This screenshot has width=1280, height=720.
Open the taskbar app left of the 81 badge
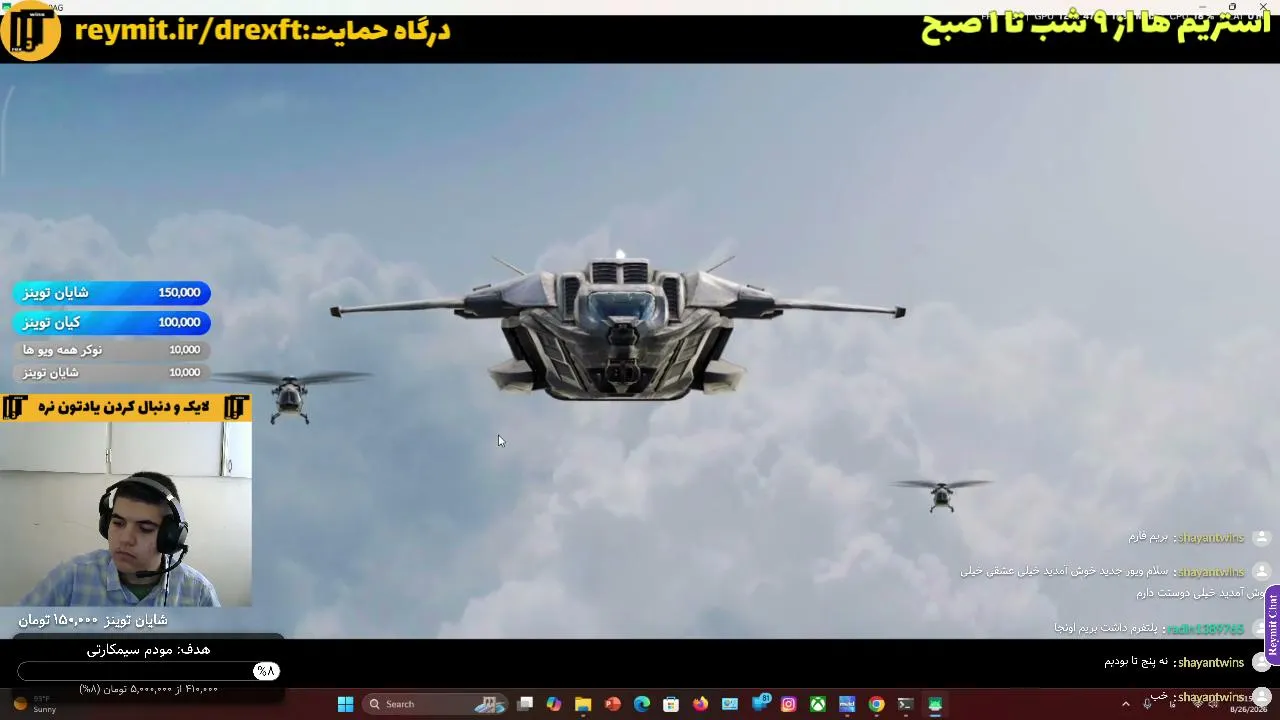pyautogui.click(x=730, y=704)
